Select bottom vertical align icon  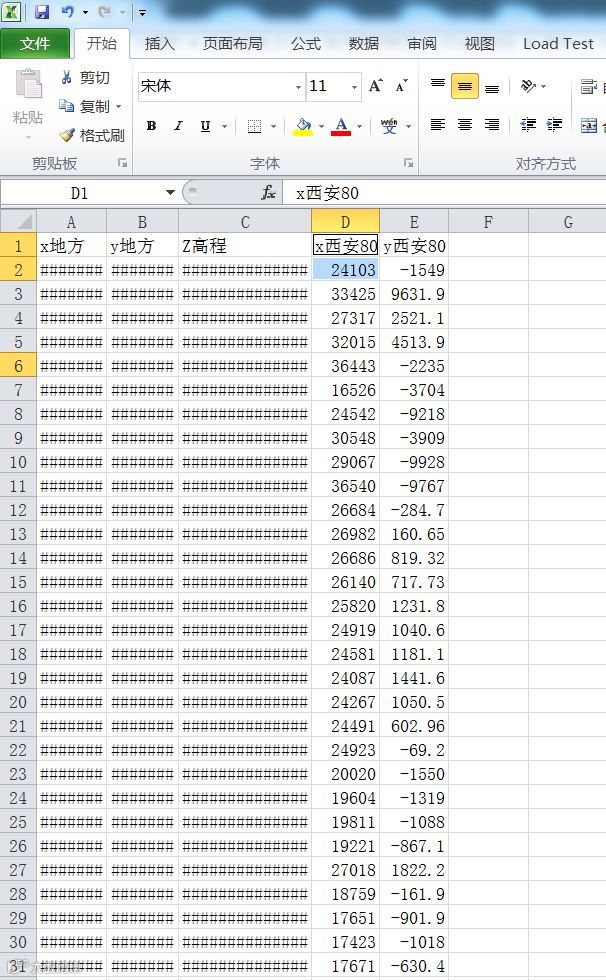[x=492, y=87]
